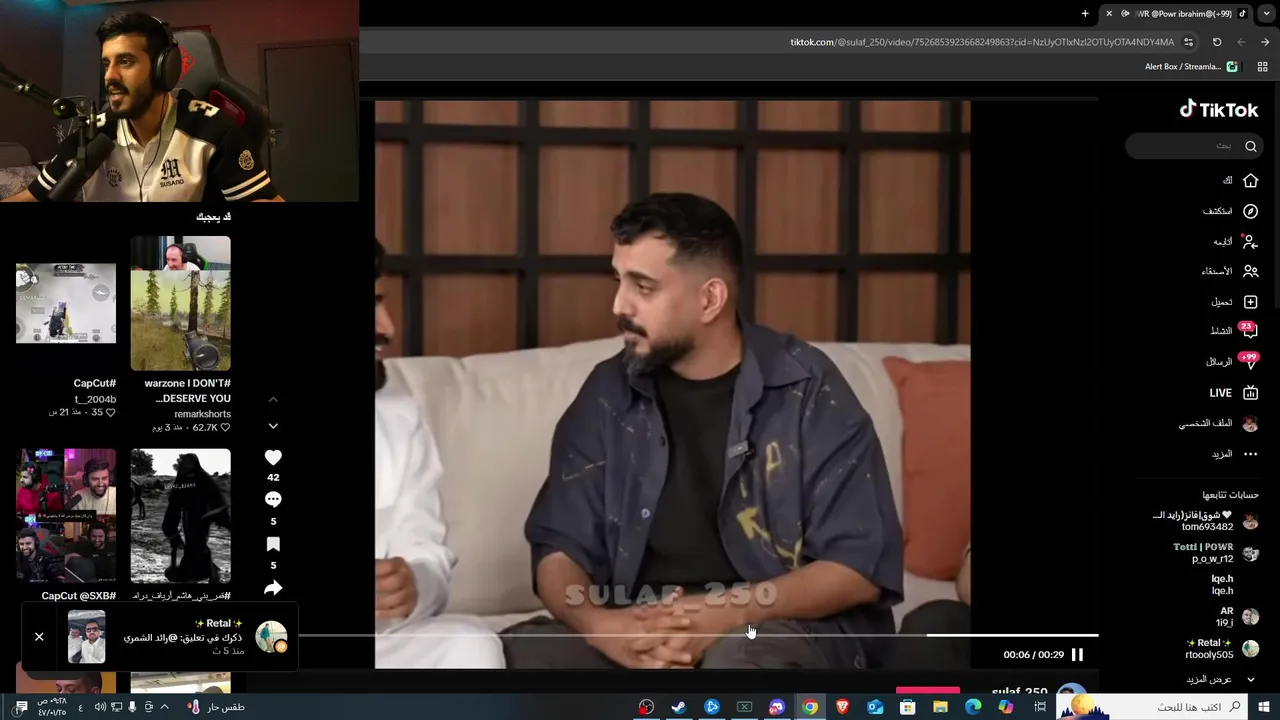Open followed account Retal rtoooly505
Screen dimensions: 1280x720
(x=1222, y=649)
